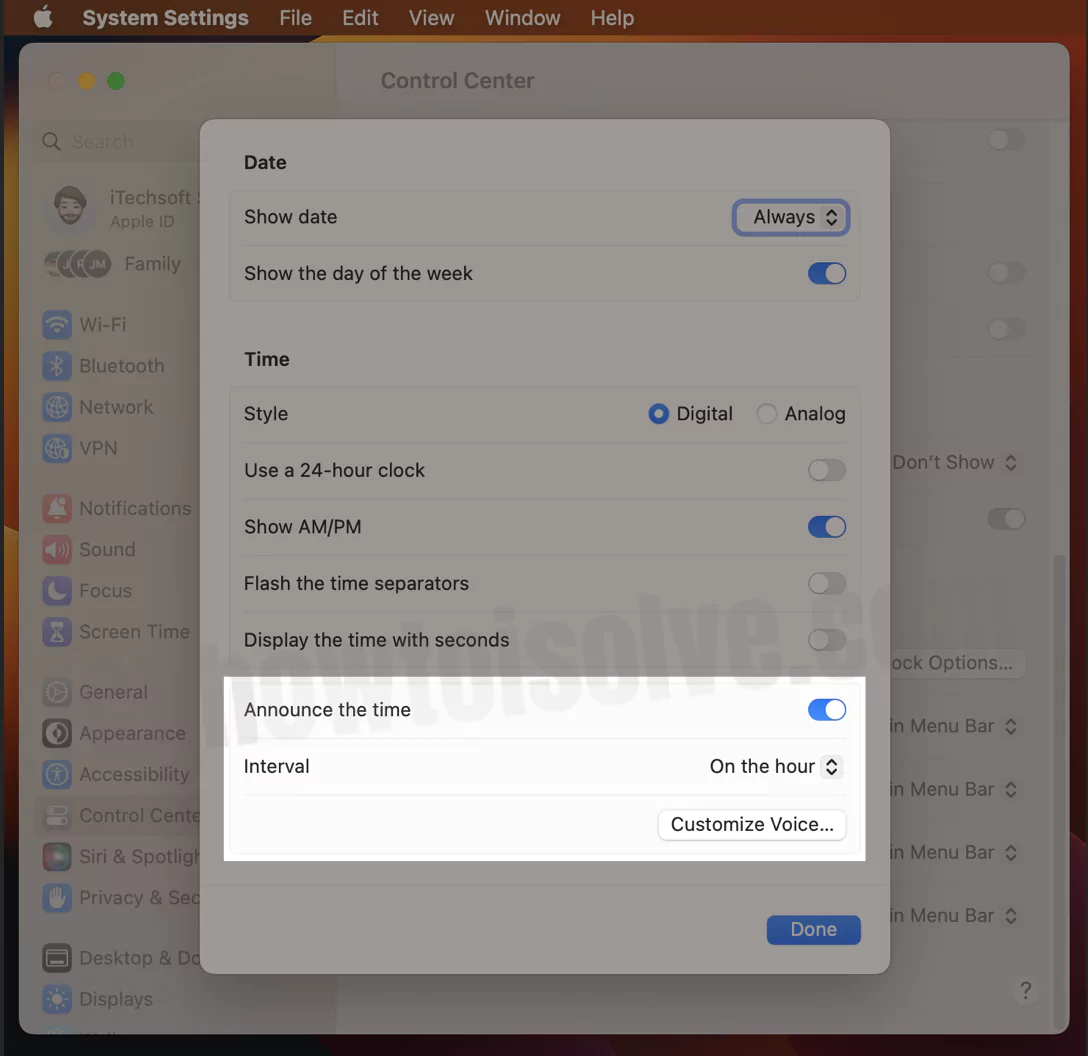1088x1056 pixels.
Task: Turn off Announce the time
Action: pyautogui.click(x=826, y=710)
